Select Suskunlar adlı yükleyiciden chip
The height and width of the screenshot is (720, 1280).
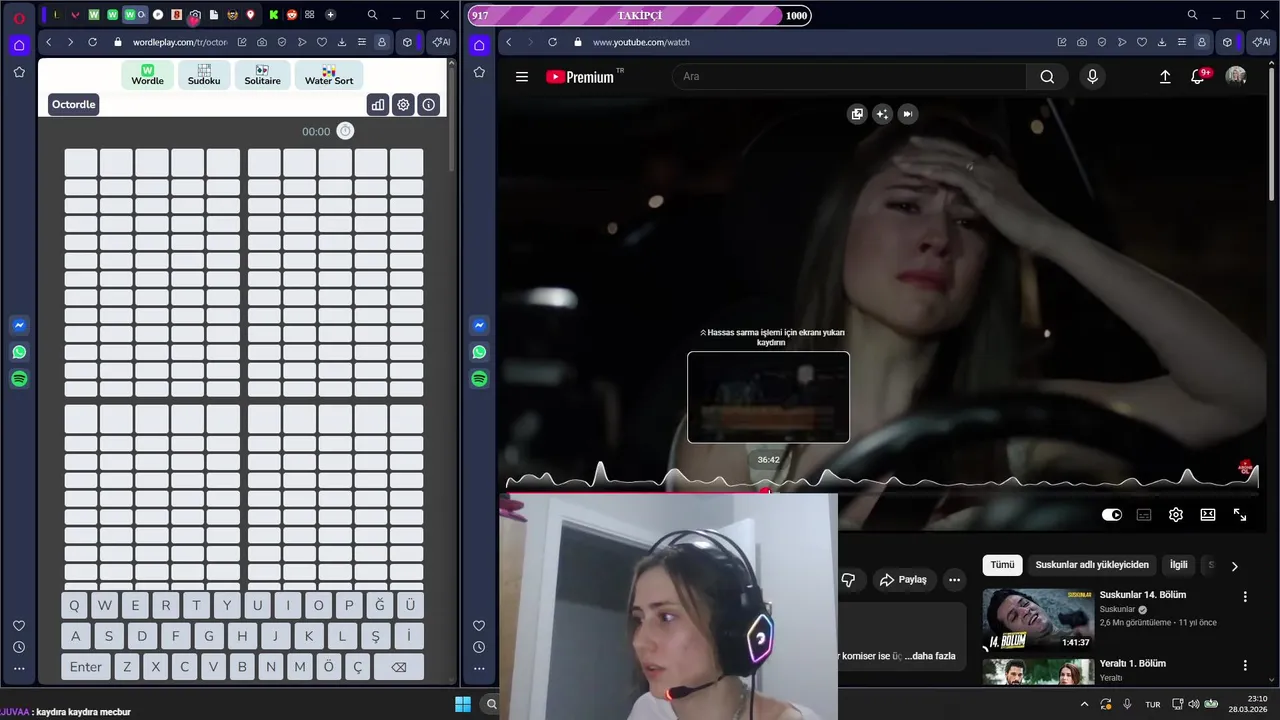(1092, 565)
